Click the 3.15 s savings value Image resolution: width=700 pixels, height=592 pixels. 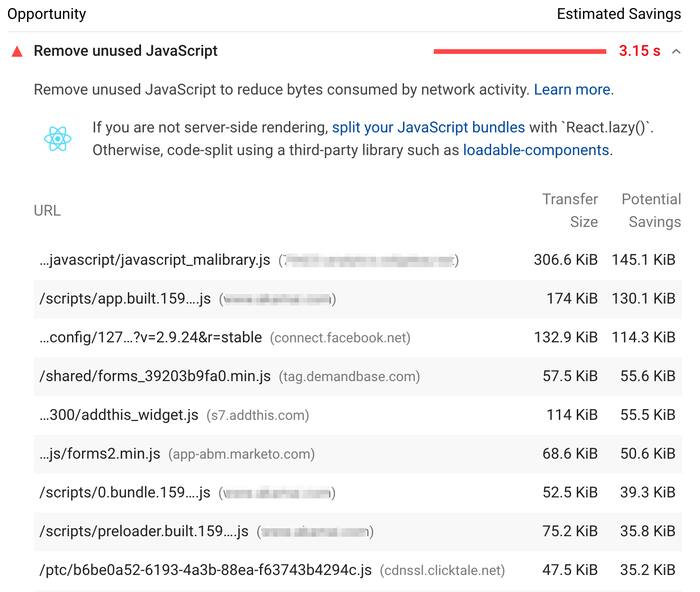pos(639,51)
